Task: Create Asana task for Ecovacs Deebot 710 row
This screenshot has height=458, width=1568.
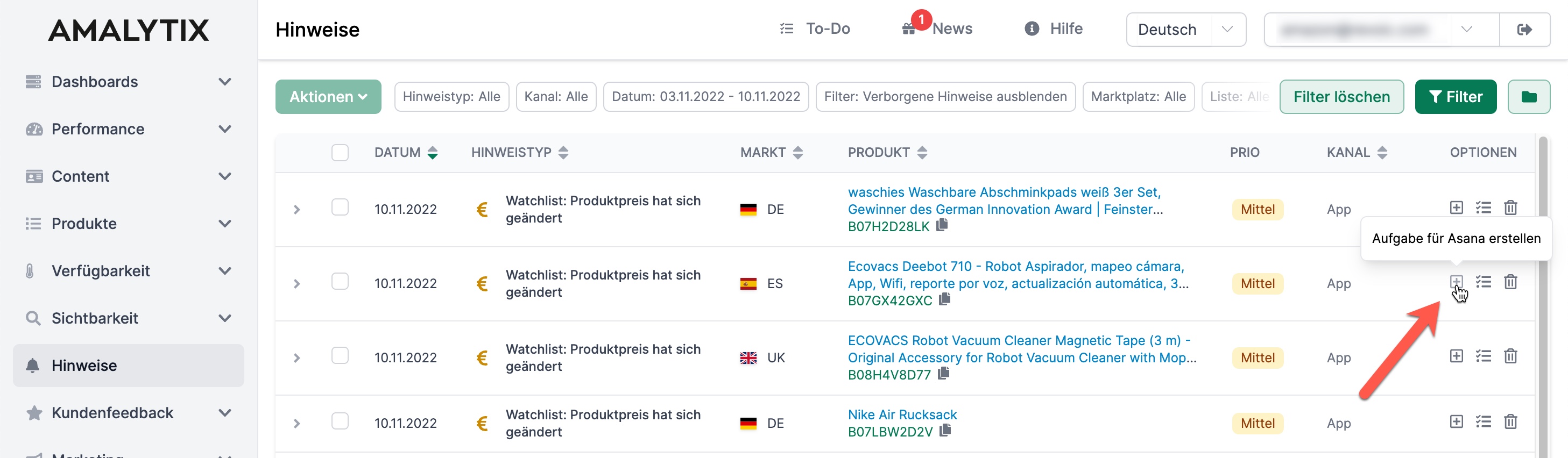Action: click(x=1456, y=282)
